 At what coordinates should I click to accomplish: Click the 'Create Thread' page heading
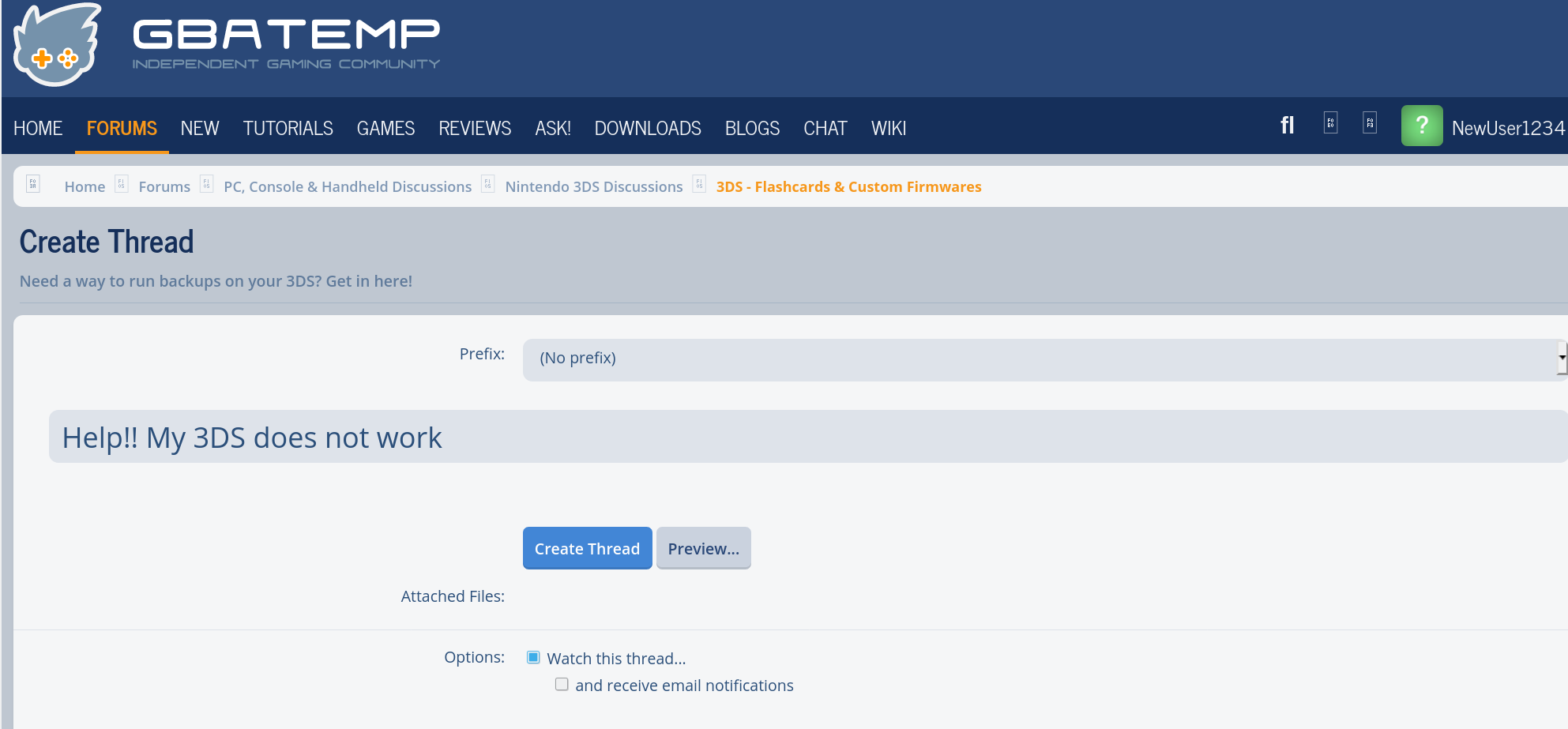[x=107, y=242]
